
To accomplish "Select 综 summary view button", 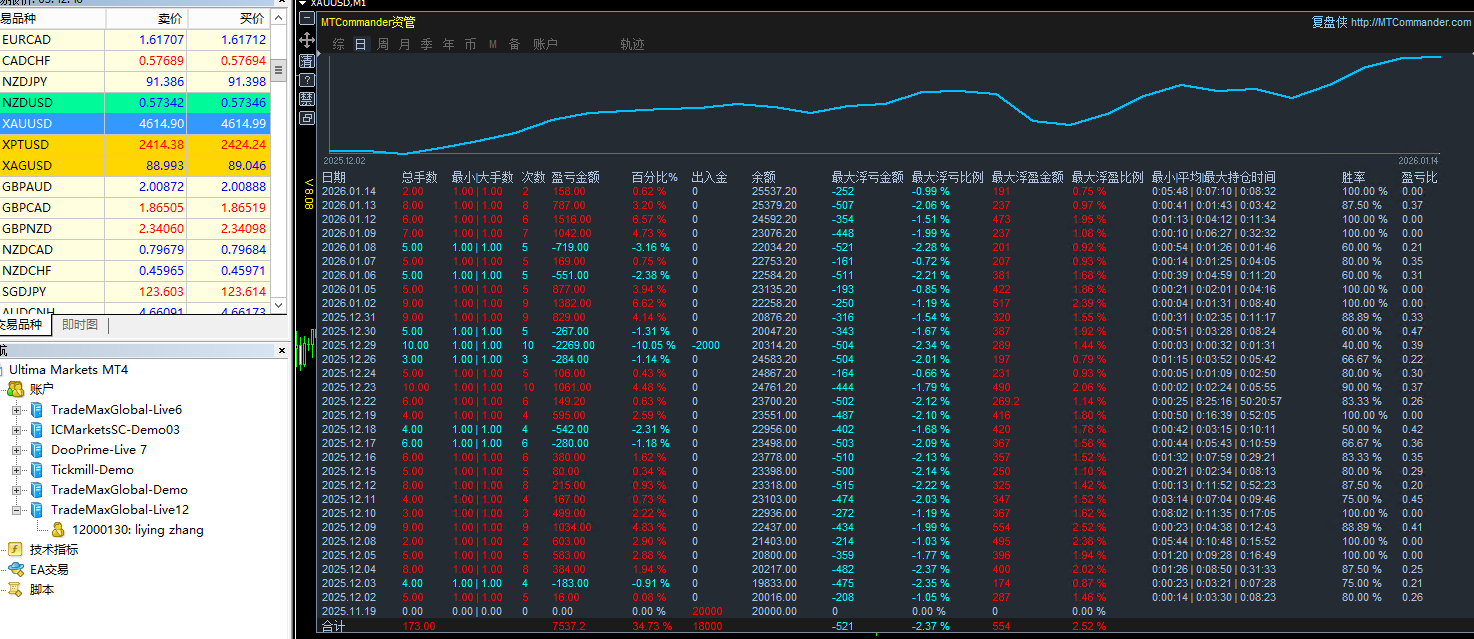I will click(337, 44).
